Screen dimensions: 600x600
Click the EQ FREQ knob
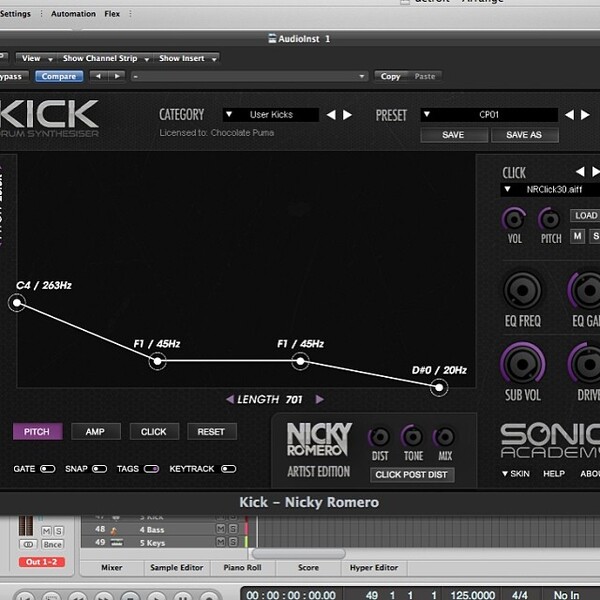point(522,290)
